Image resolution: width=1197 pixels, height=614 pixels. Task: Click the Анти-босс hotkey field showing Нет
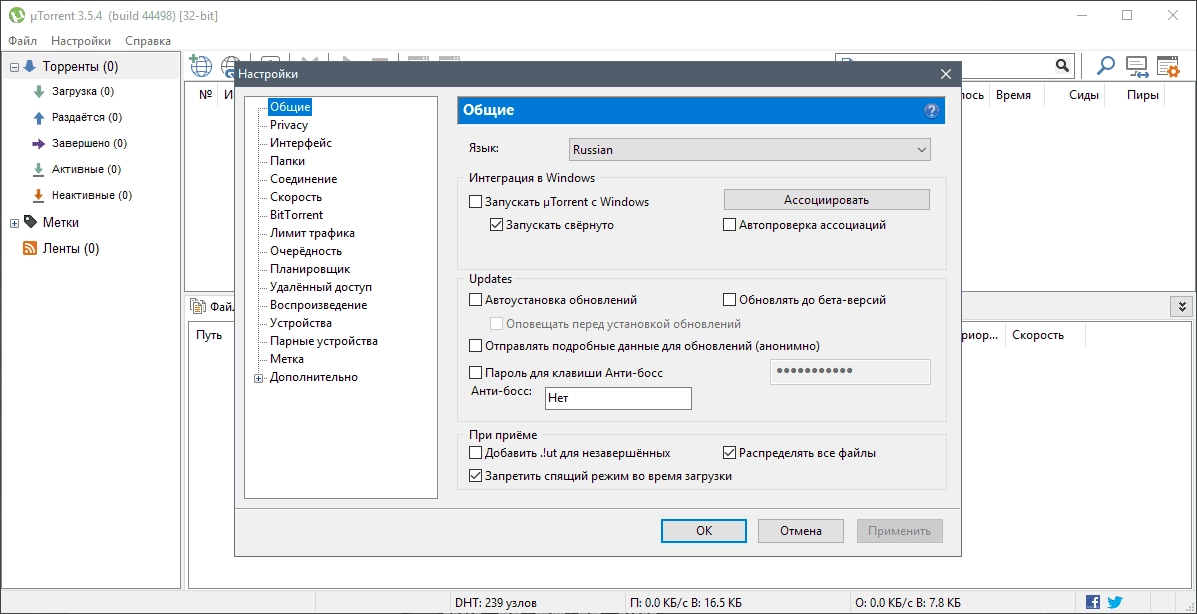(618, 398)
